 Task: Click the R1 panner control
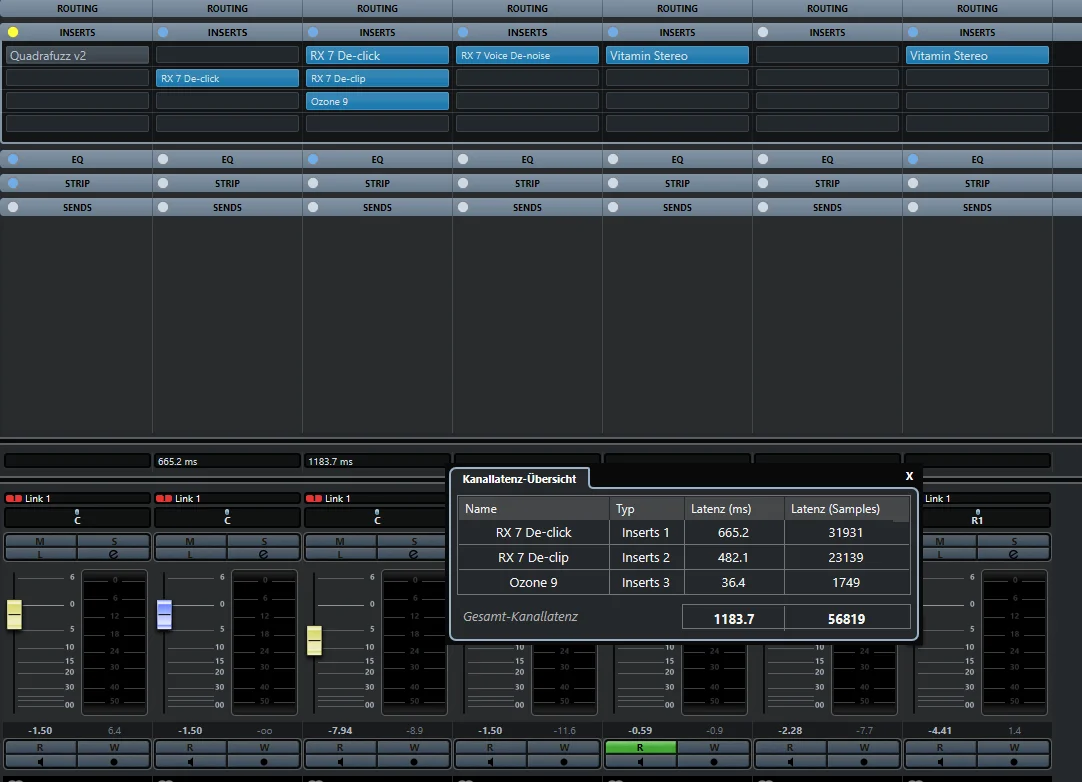point(977,517)
